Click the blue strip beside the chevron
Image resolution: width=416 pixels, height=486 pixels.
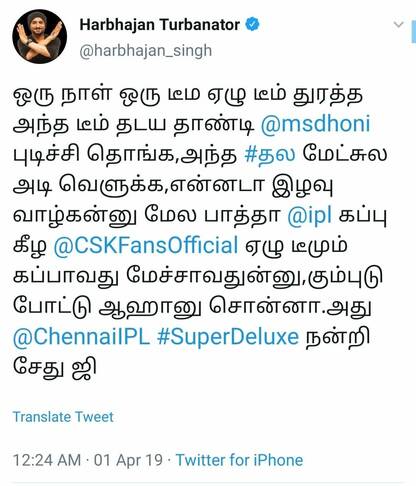click(414, 30)
